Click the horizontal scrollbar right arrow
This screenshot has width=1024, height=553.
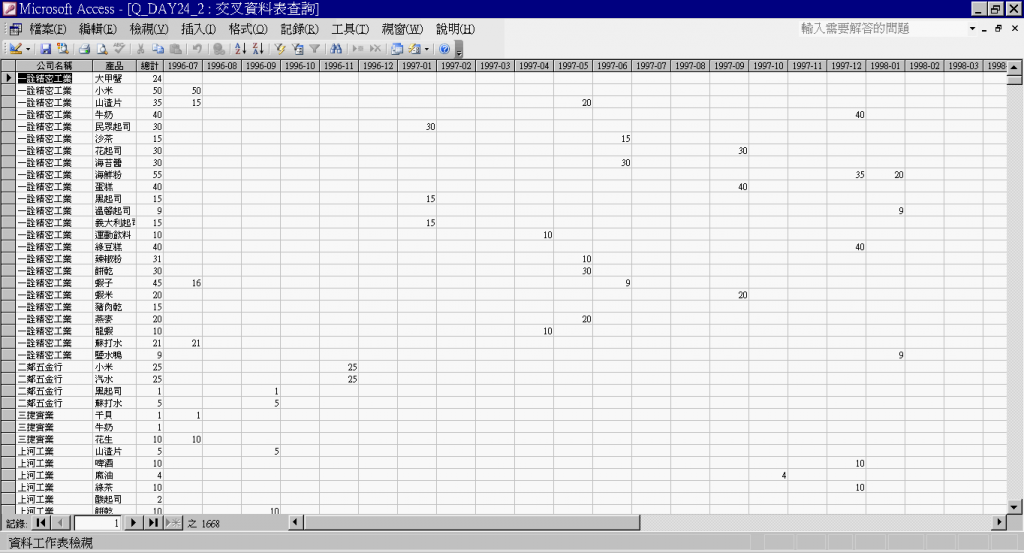tap(999, 522)
